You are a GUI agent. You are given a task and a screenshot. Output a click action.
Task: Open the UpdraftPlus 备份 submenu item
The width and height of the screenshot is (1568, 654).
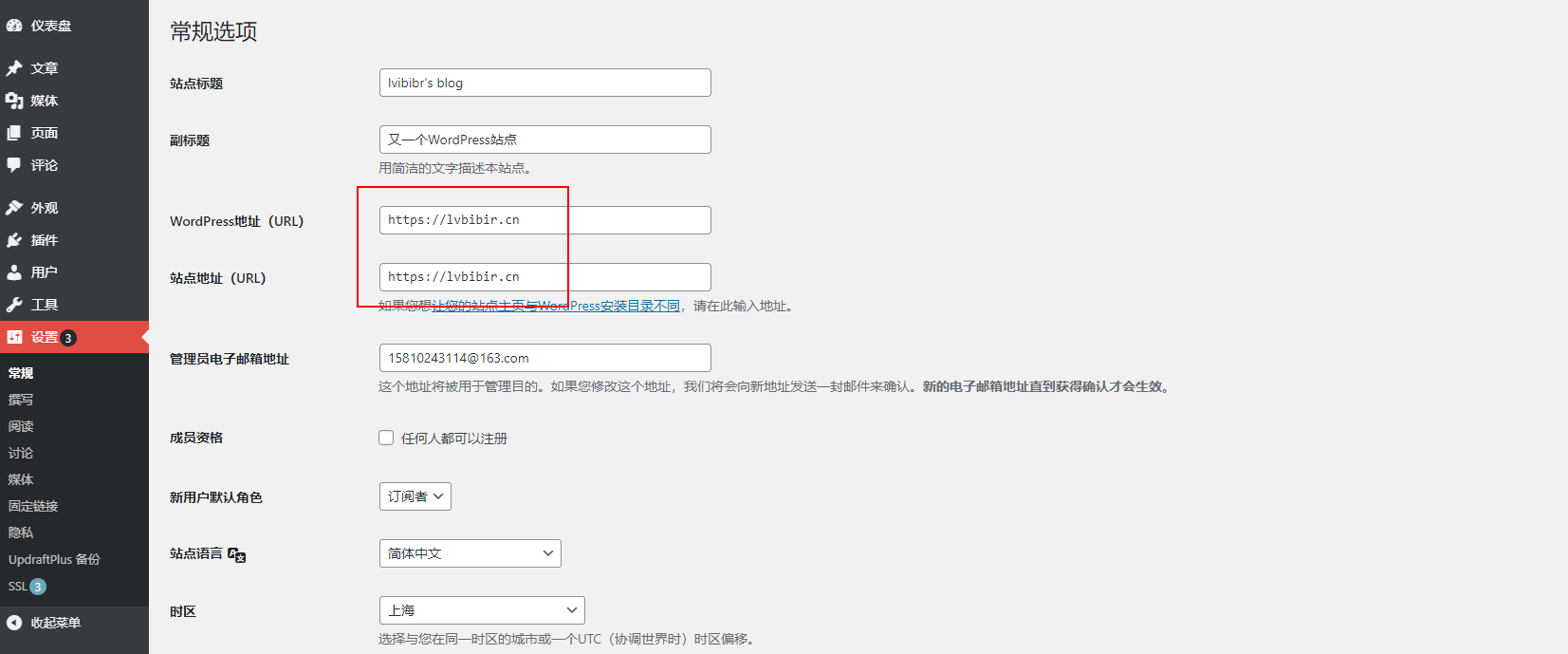tap(54, 559)
